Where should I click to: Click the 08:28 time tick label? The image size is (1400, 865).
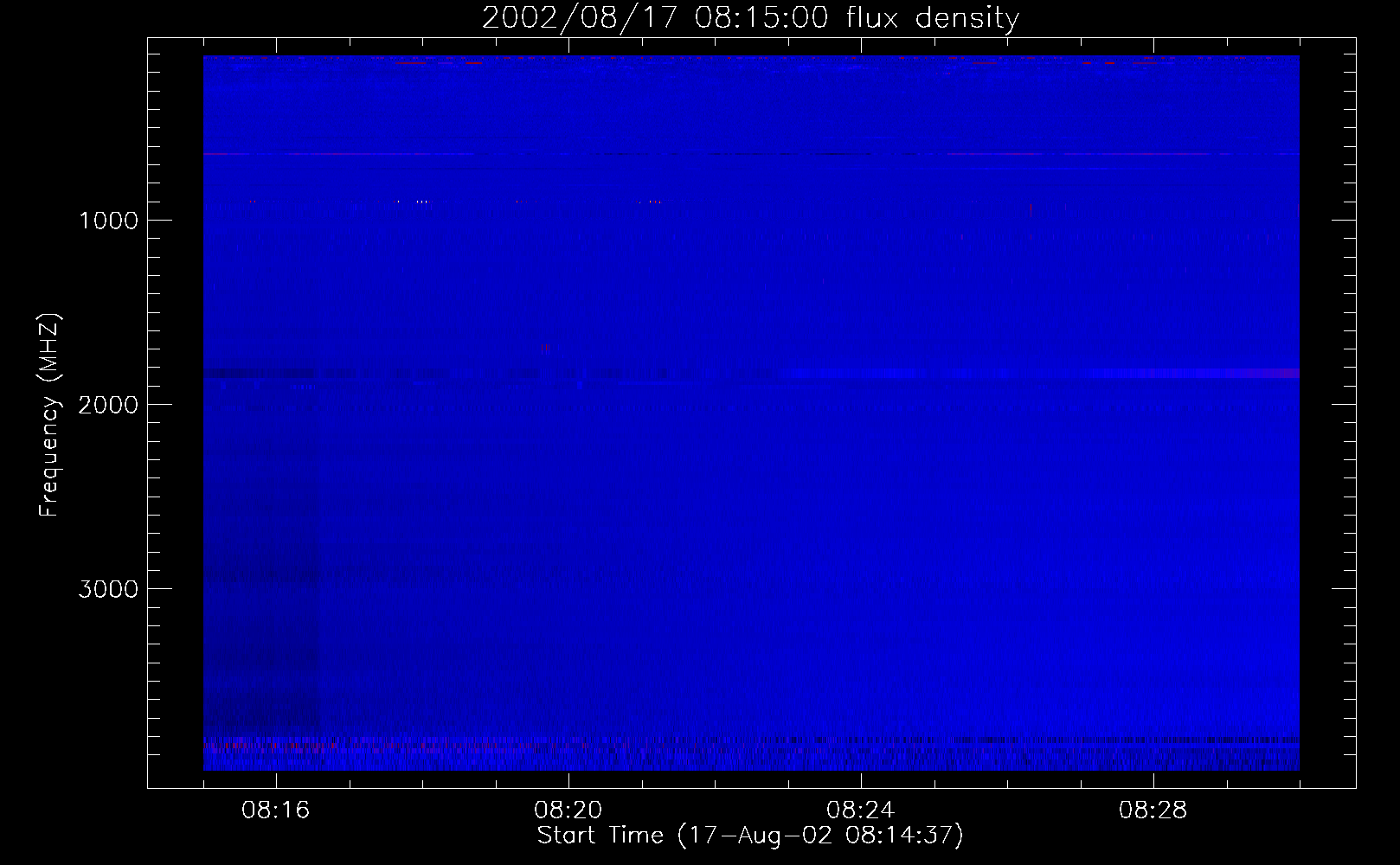[1153, 811]
